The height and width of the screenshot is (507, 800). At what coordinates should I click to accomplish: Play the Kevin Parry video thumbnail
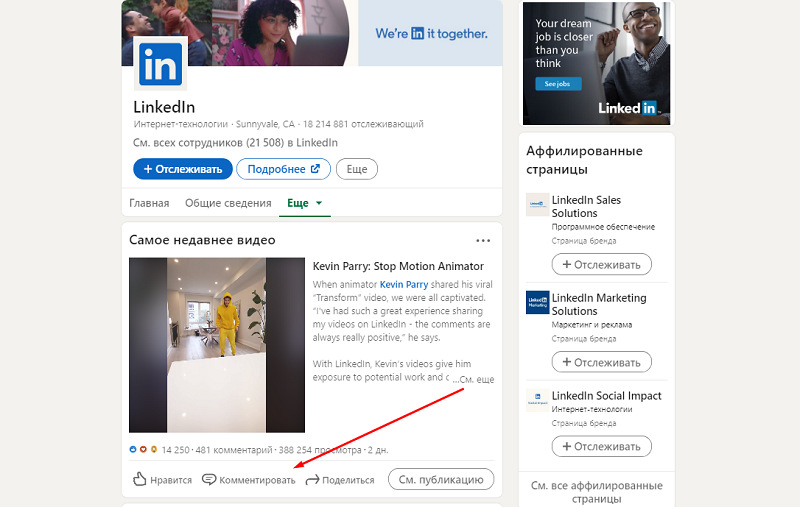pyautogui.click(x=217, y=345)
